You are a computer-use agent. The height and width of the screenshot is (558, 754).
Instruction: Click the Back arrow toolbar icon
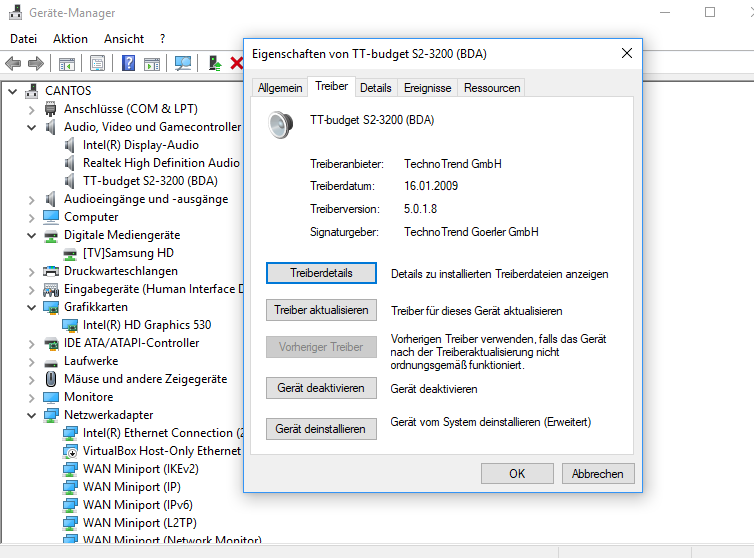pos(13,63)
